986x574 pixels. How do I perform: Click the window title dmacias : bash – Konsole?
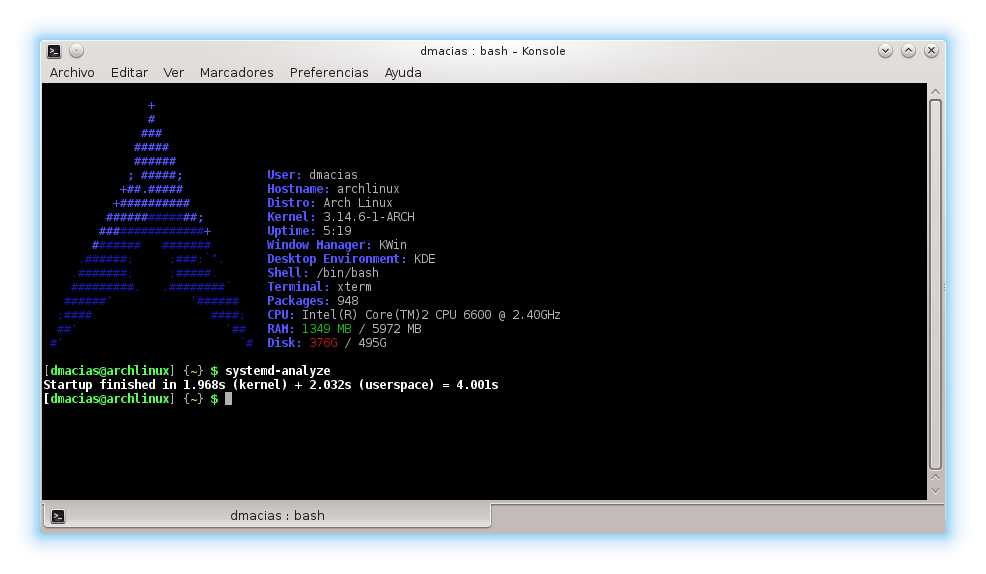tap(492, 51)
